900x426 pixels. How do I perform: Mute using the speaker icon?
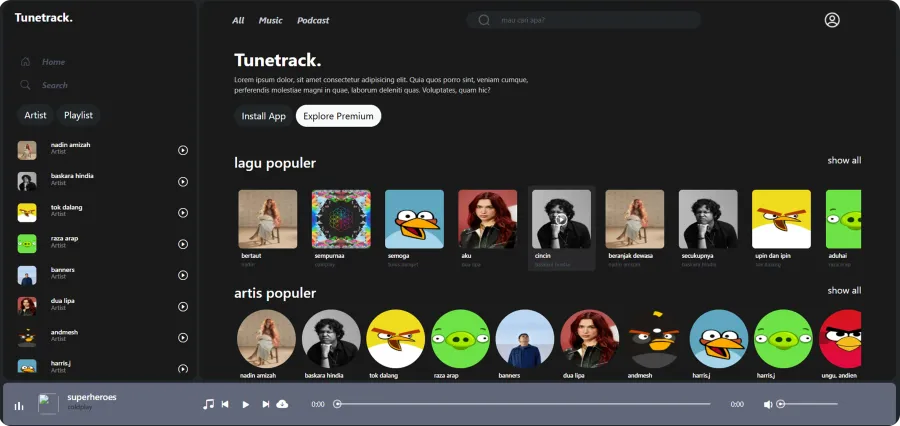point(768,405)
